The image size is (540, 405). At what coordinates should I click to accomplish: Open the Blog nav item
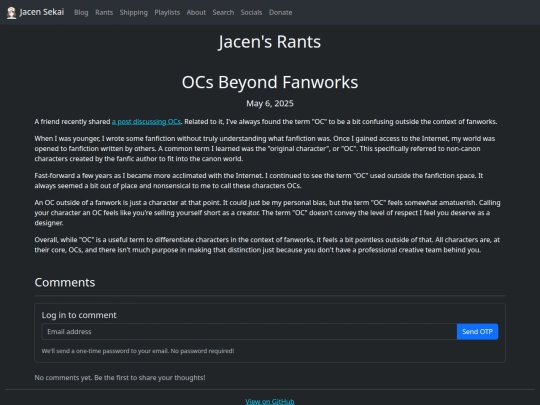[x=81, y=12]
